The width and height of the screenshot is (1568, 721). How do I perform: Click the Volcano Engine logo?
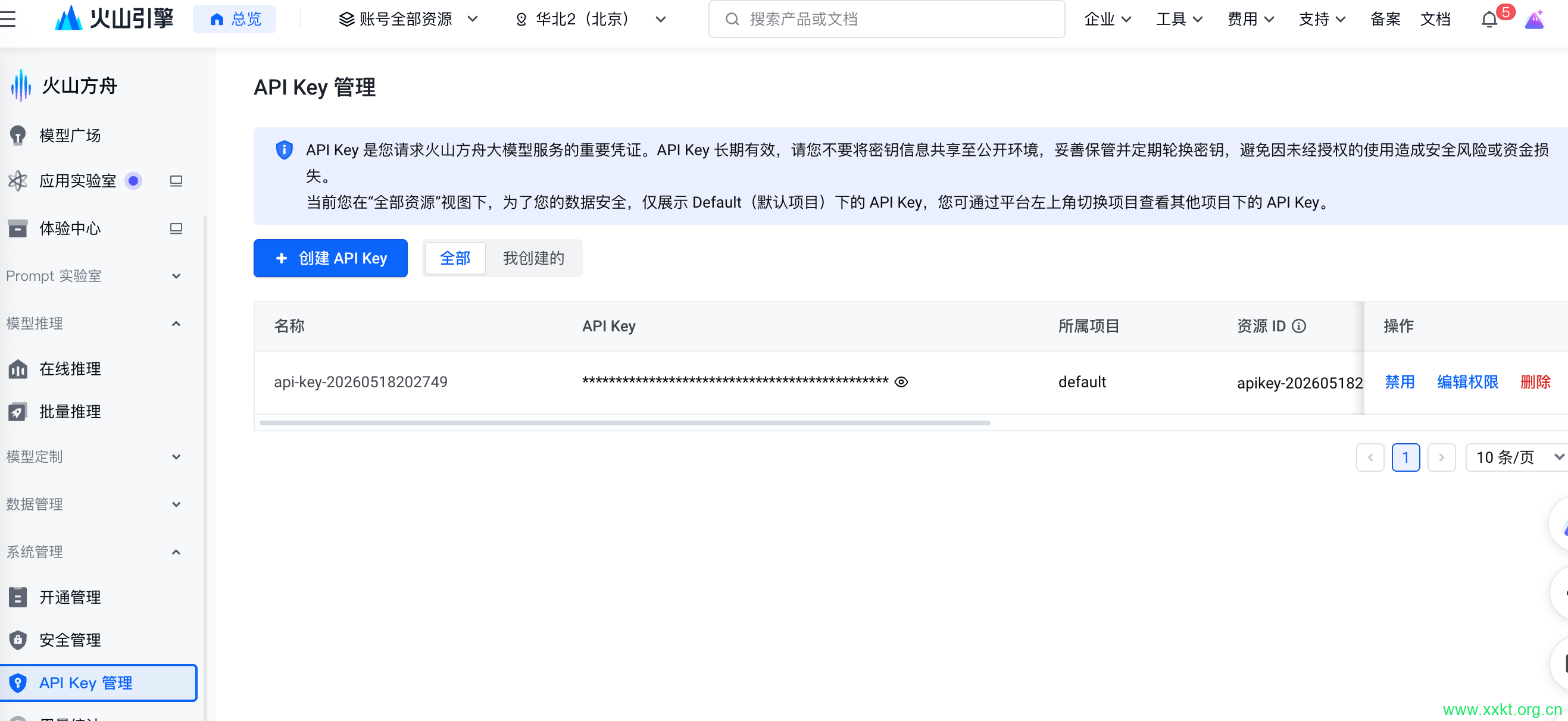pos(114,18)
